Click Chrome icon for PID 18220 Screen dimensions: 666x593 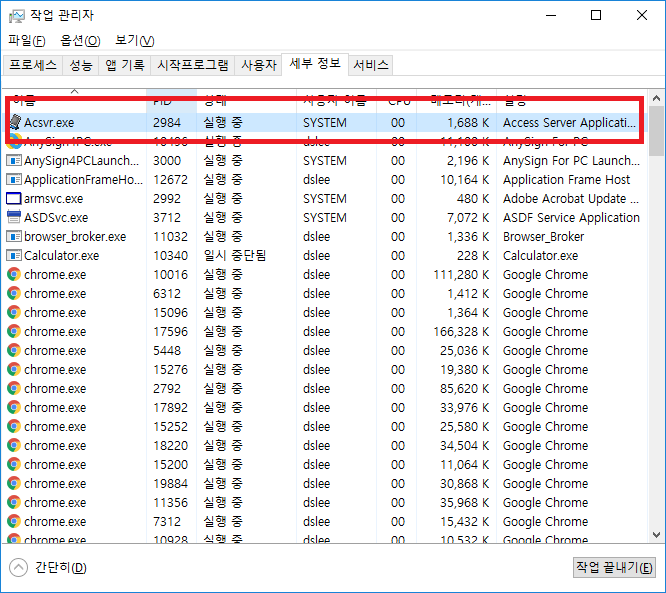click(14, 445)
